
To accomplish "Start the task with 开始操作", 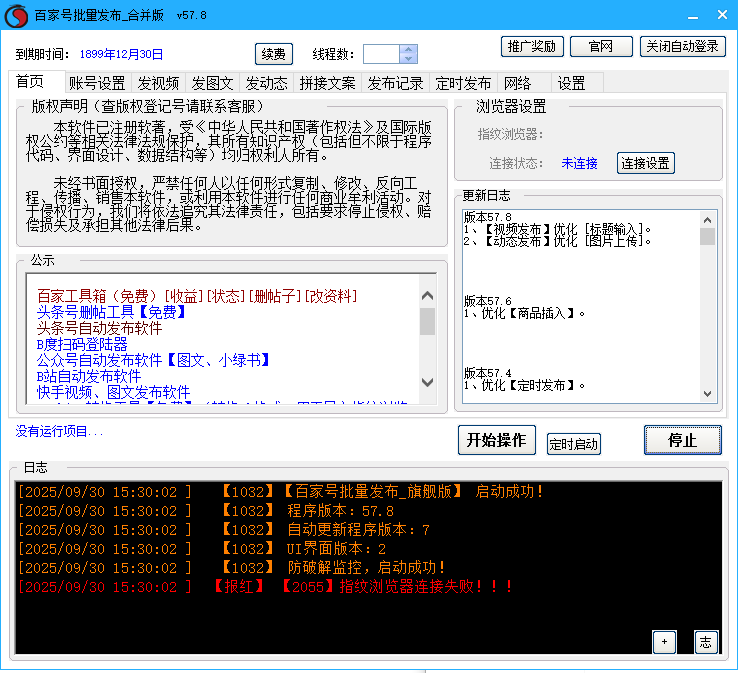I will pyautogui.click(x=497, y=440).
